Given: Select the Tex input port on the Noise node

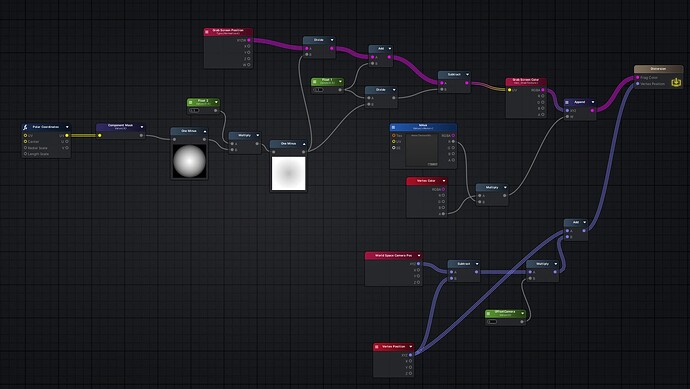Looking at the screenshot, I should pyautogui.click(x=394, y=136).
